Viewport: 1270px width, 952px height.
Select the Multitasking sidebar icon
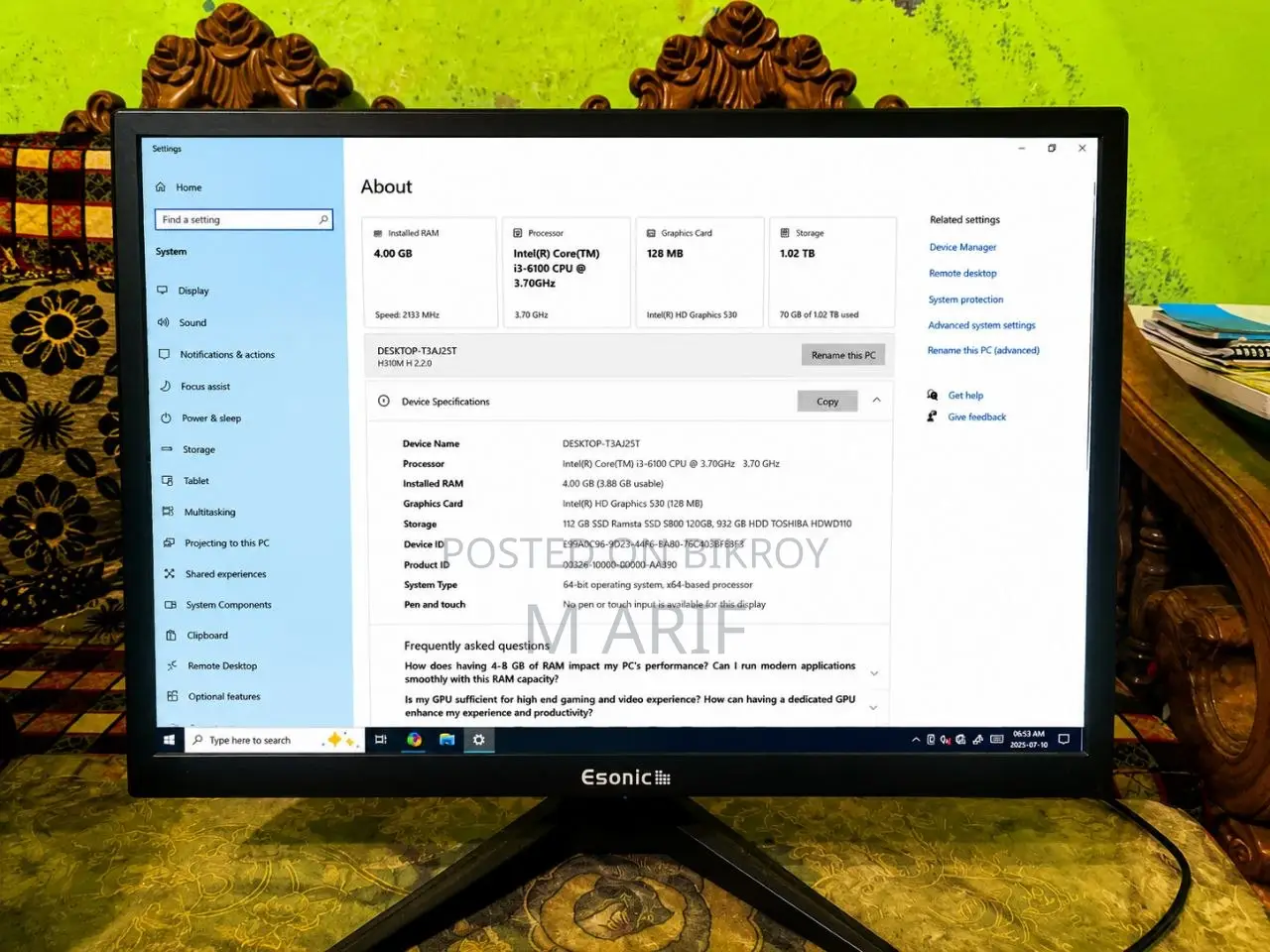pos(168,512)
